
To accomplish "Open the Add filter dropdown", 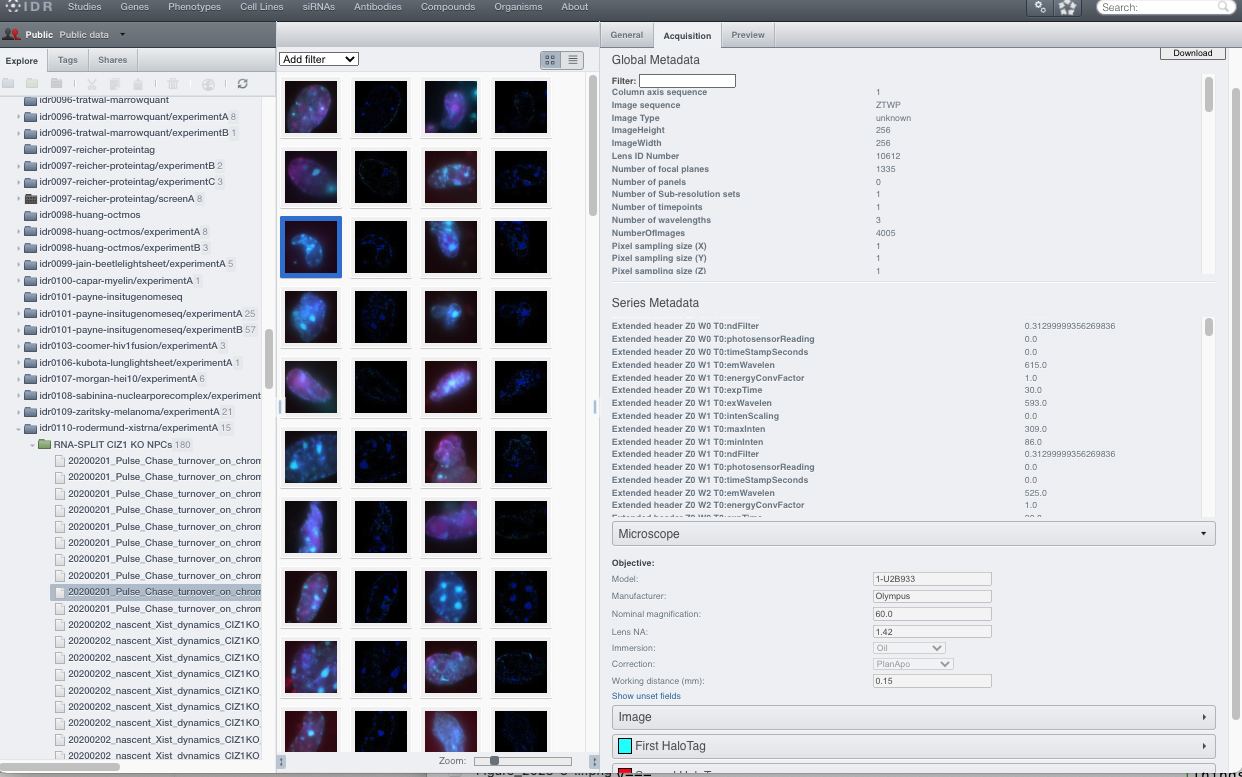I will tap(318, 60).
